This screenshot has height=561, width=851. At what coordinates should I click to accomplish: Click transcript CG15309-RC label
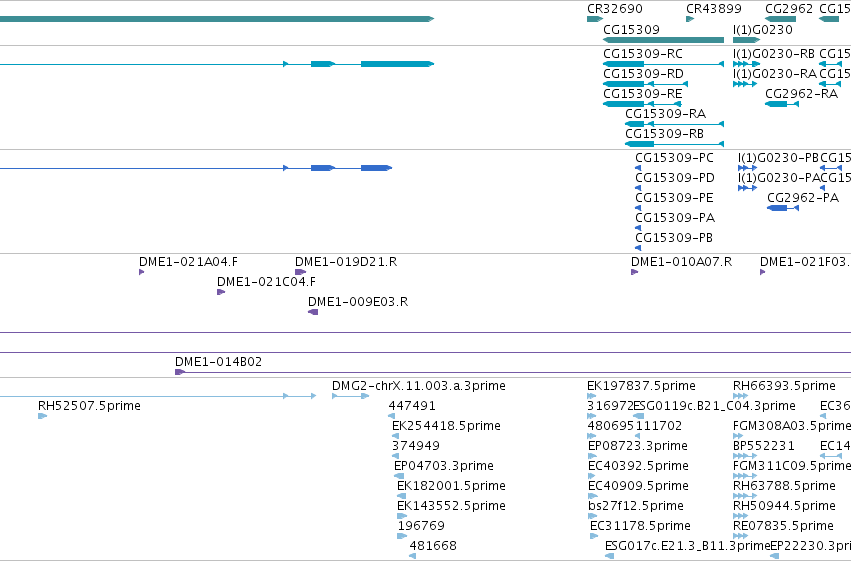[x=643, y=54]
